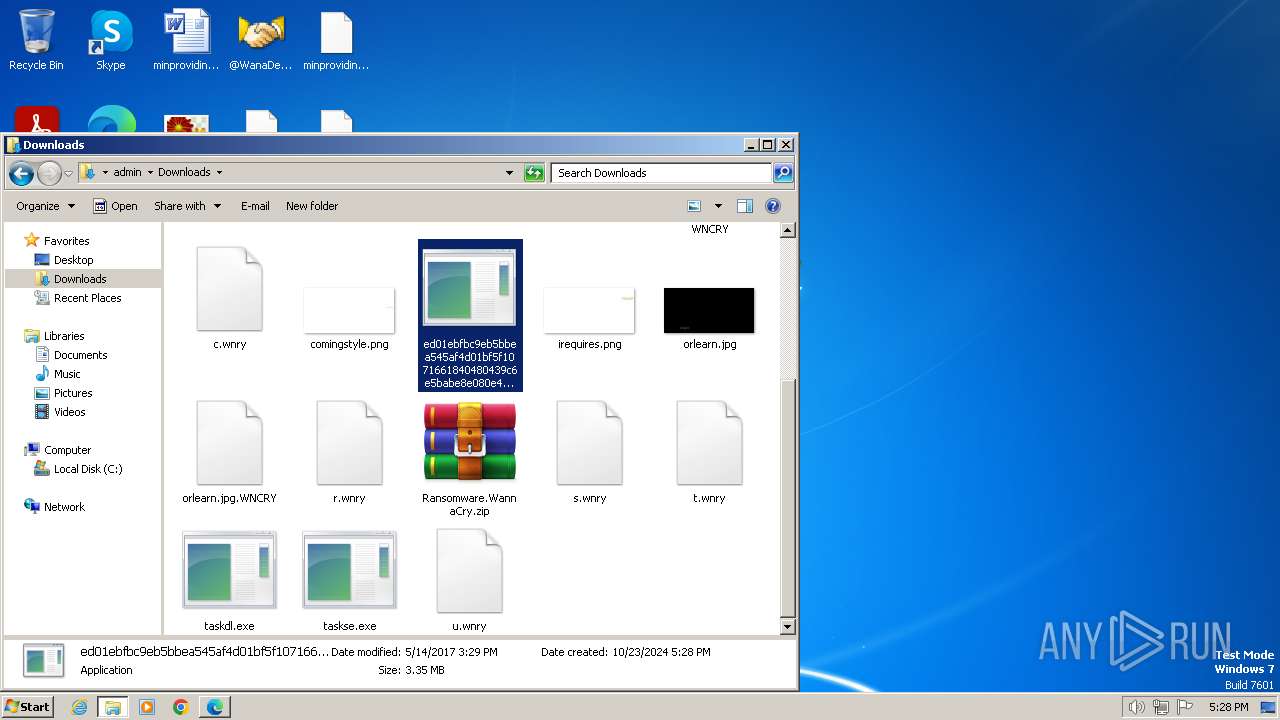
Task: Open the Recycle Bin desktop icon
Action: [x=36, y=41]
